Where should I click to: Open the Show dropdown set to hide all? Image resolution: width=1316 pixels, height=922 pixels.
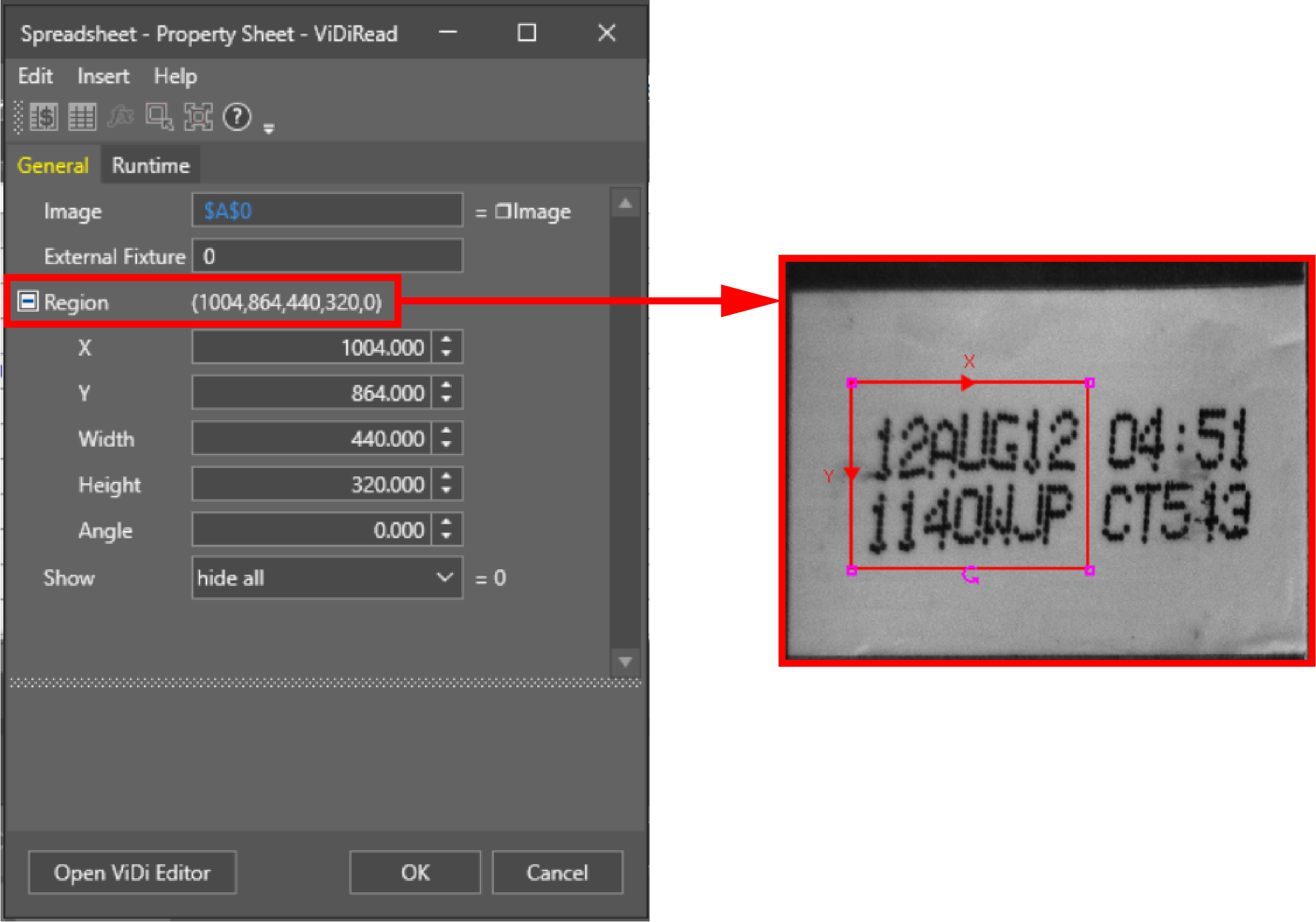(x=326, y=578)
